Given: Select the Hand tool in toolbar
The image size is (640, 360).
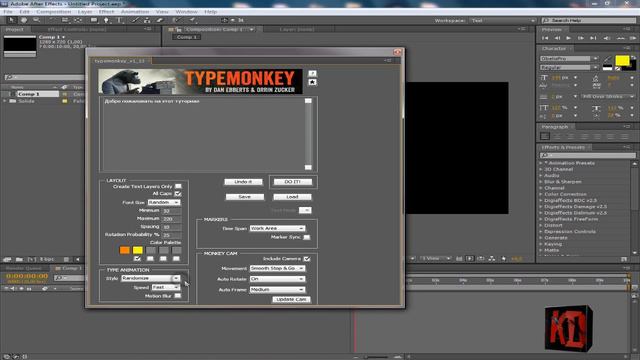Looking at the screenshot, I should (24, 20).
